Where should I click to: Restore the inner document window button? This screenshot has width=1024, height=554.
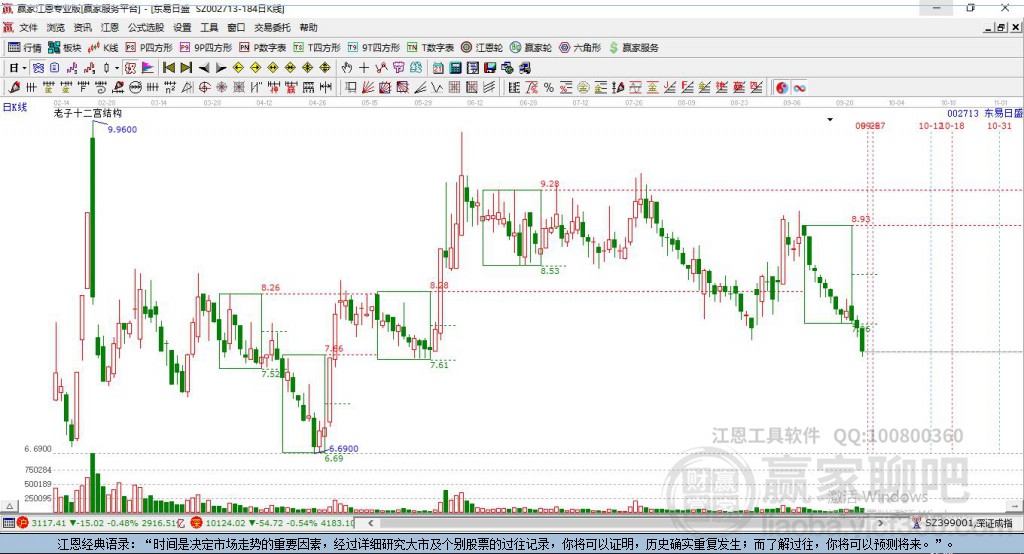click(1000, 27)
